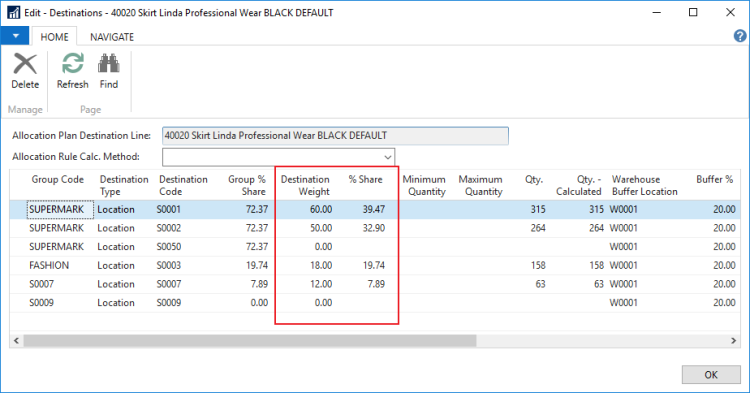Image resolution: width=750 pixels, height=393 pixels.
Task: Click Qty. value 315 in row S0001
Action: pyautogui.click(x=538, y=209)
